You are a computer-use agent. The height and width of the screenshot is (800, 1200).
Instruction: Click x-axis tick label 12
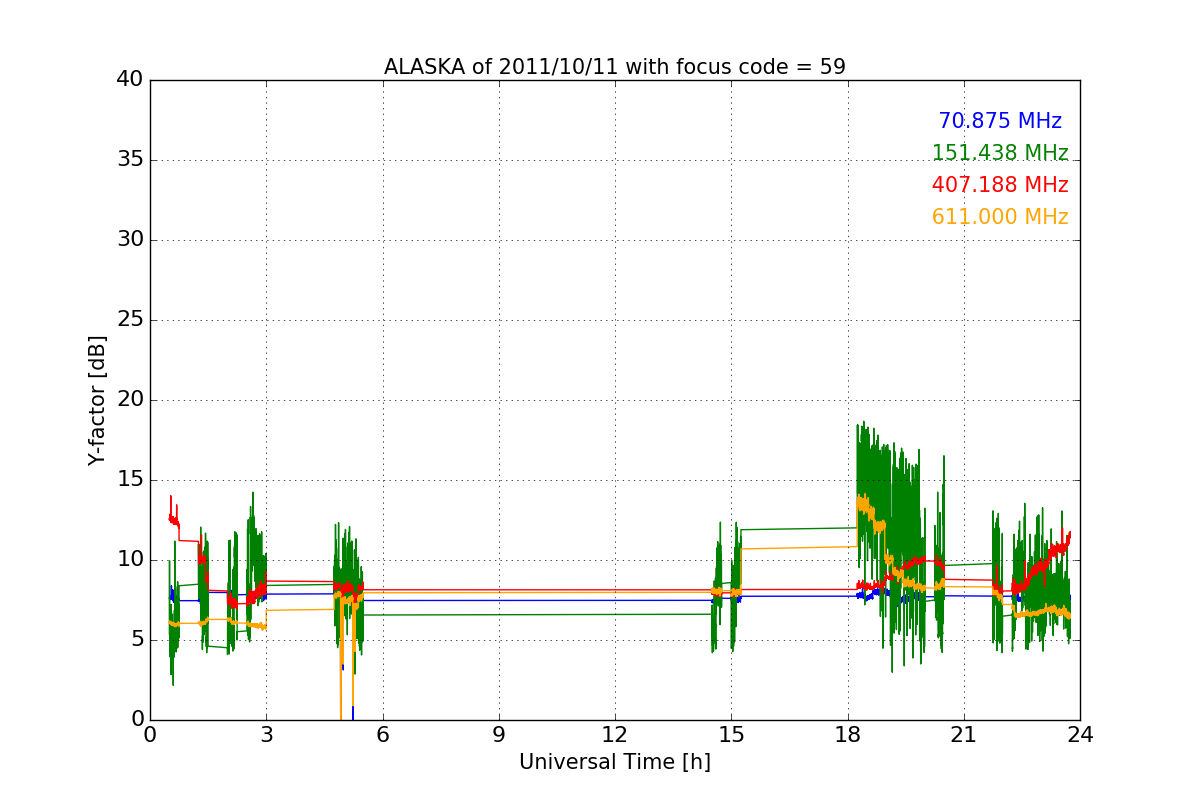(615, 735)
